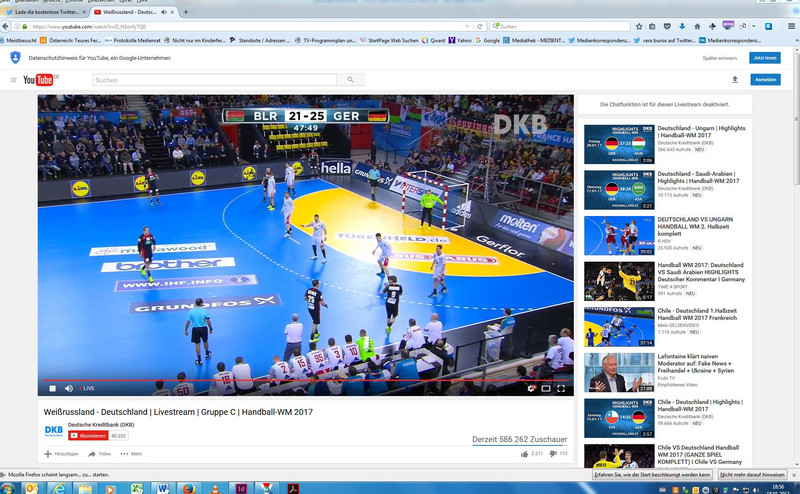Focus the Firefox Suchen search field

pos(560,27)
